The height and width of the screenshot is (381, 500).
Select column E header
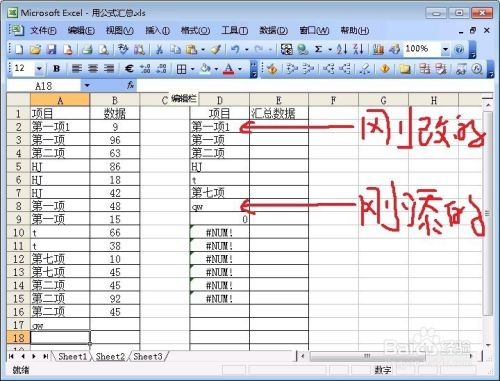tap(279, 100)
